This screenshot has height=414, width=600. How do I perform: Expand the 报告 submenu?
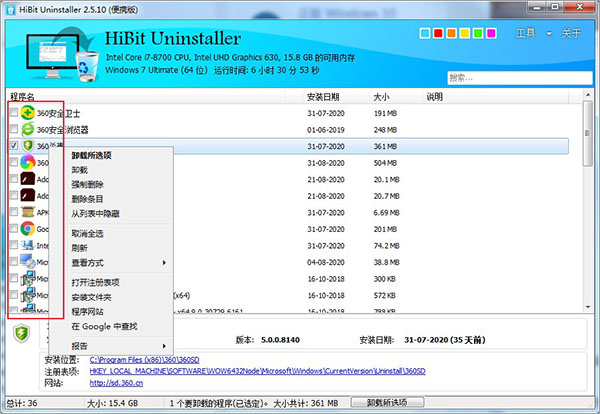(119, 346)
